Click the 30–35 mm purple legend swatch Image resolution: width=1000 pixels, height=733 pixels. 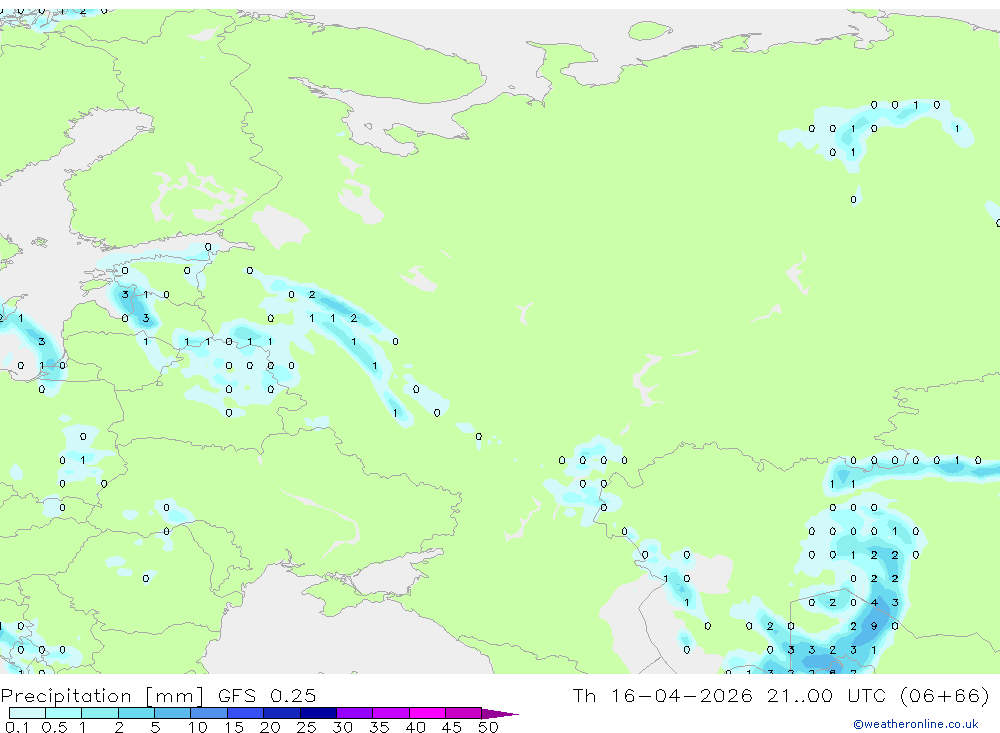[355, 713]
